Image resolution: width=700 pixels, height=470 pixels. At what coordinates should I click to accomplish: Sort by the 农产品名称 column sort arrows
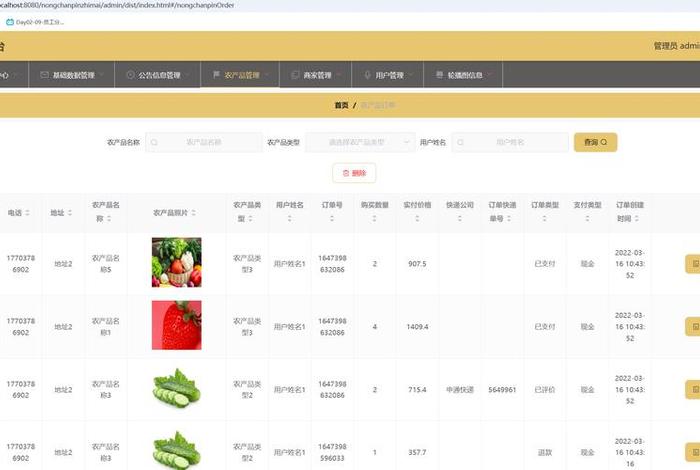tap(109, 218)
